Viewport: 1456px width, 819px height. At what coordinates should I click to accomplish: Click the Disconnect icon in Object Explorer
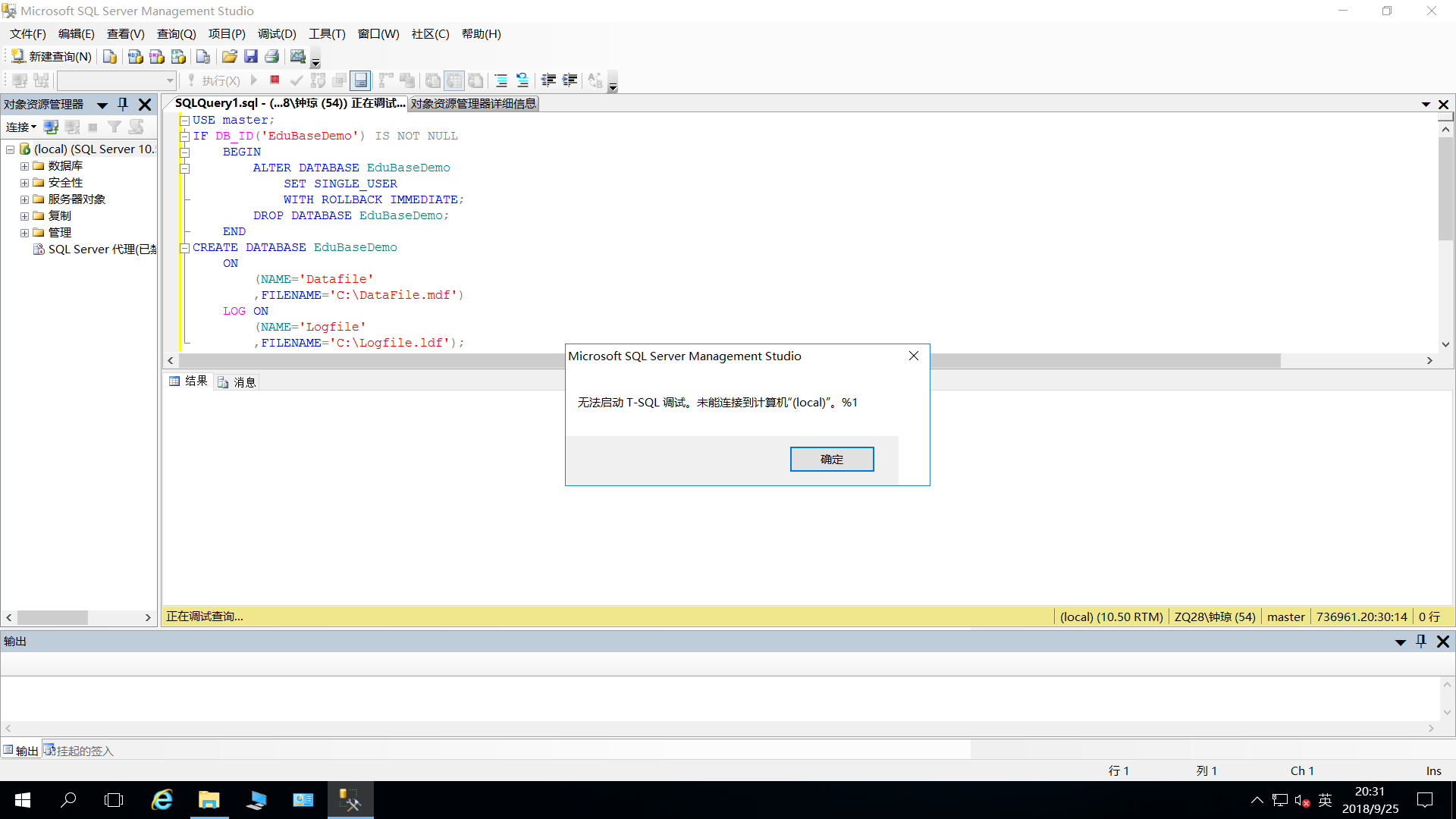pyautogui.click(x=72, y=127)
